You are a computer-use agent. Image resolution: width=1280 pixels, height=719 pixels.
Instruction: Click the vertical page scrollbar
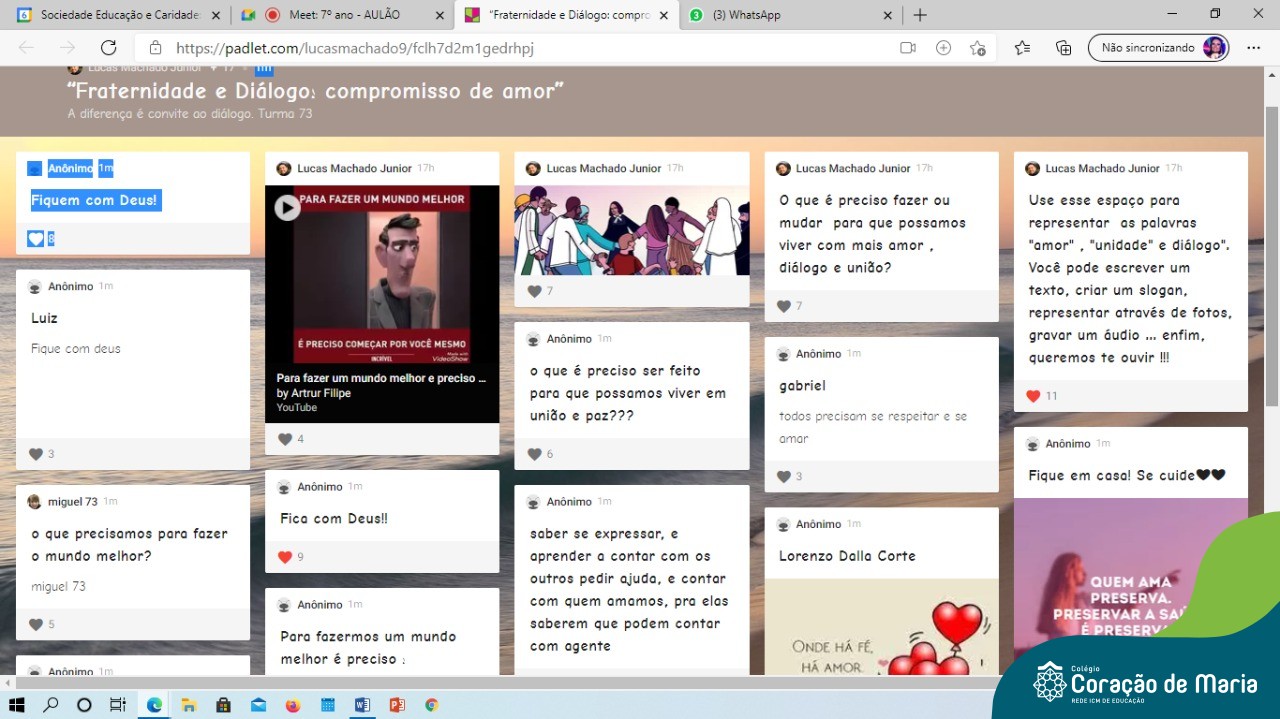[x=1271, y=250]
